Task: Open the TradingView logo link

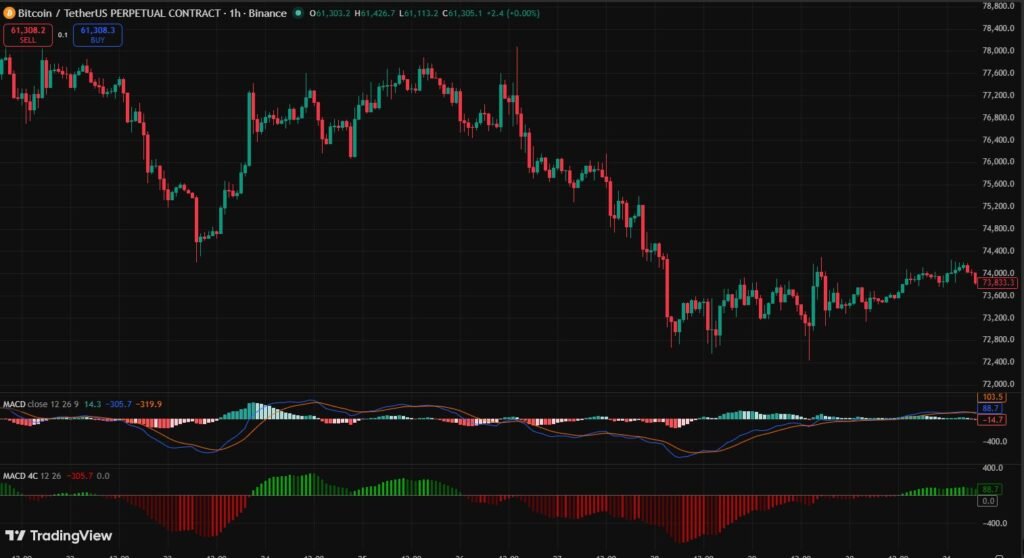Action: pos(59,536)
